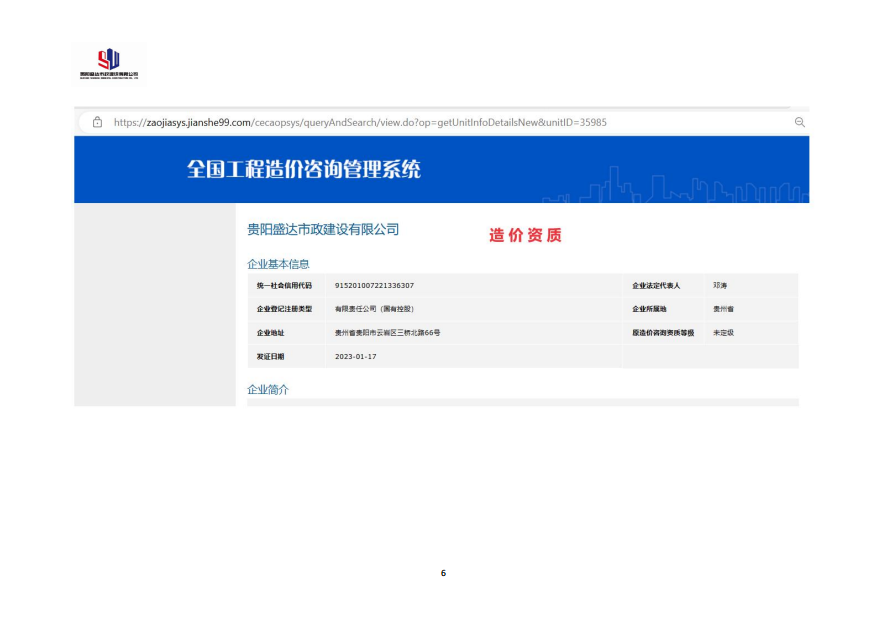Click the 企业简介 section heading
This screenshot has width=890, height=623.
268,389
